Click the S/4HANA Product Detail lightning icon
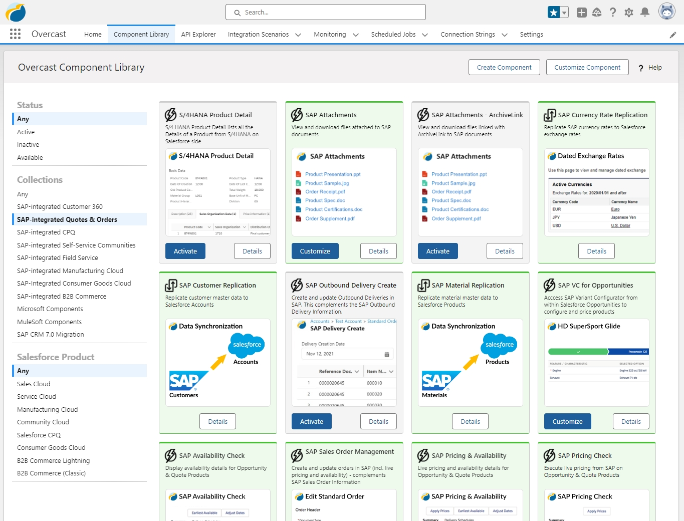This screenshot has height=521, width=684. point(171,115)
